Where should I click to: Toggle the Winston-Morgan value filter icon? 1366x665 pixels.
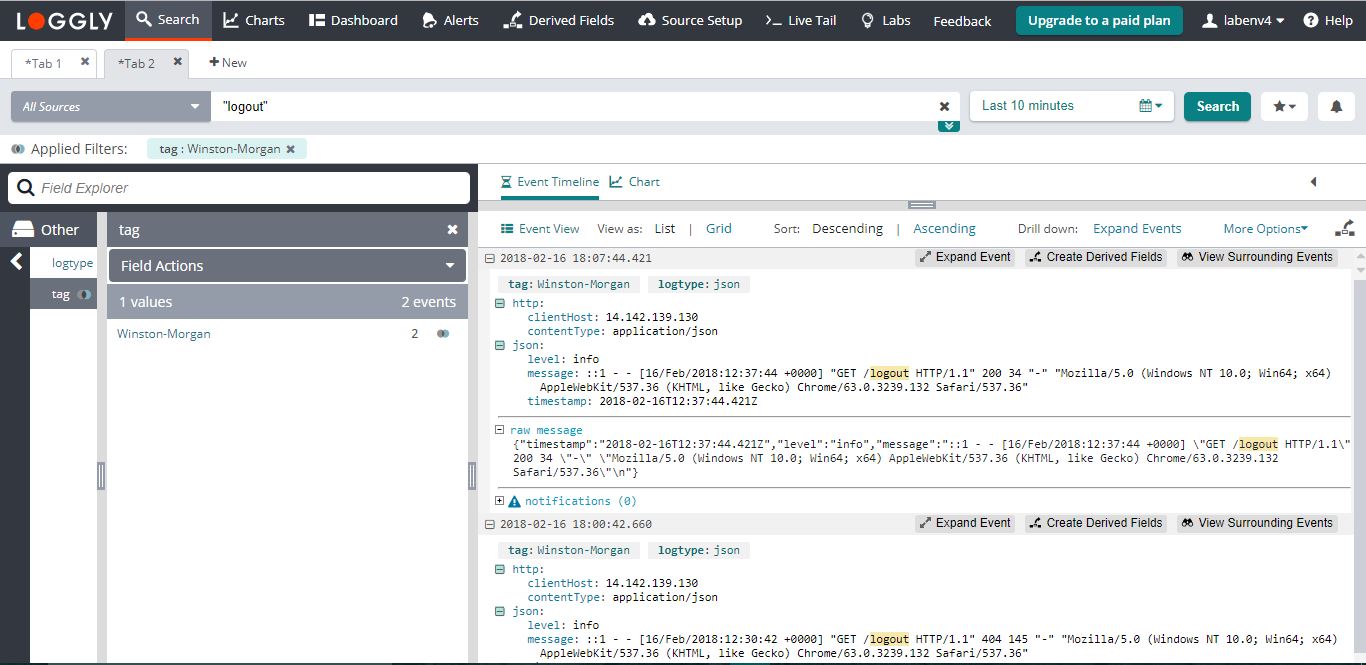pos(442,334)
